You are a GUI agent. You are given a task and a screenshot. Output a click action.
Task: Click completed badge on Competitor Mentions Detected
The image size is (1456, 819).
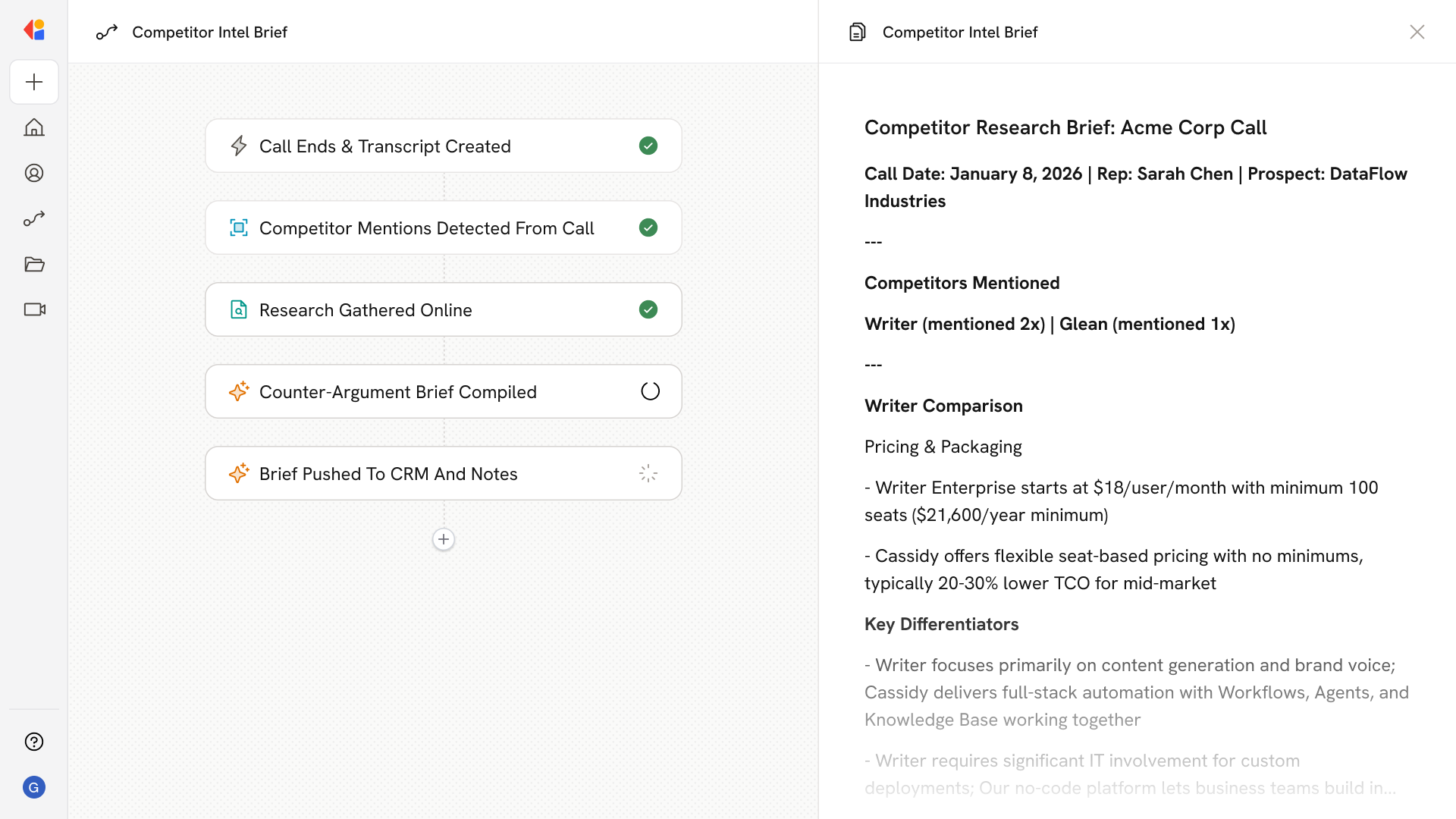[x=648, y=227]
